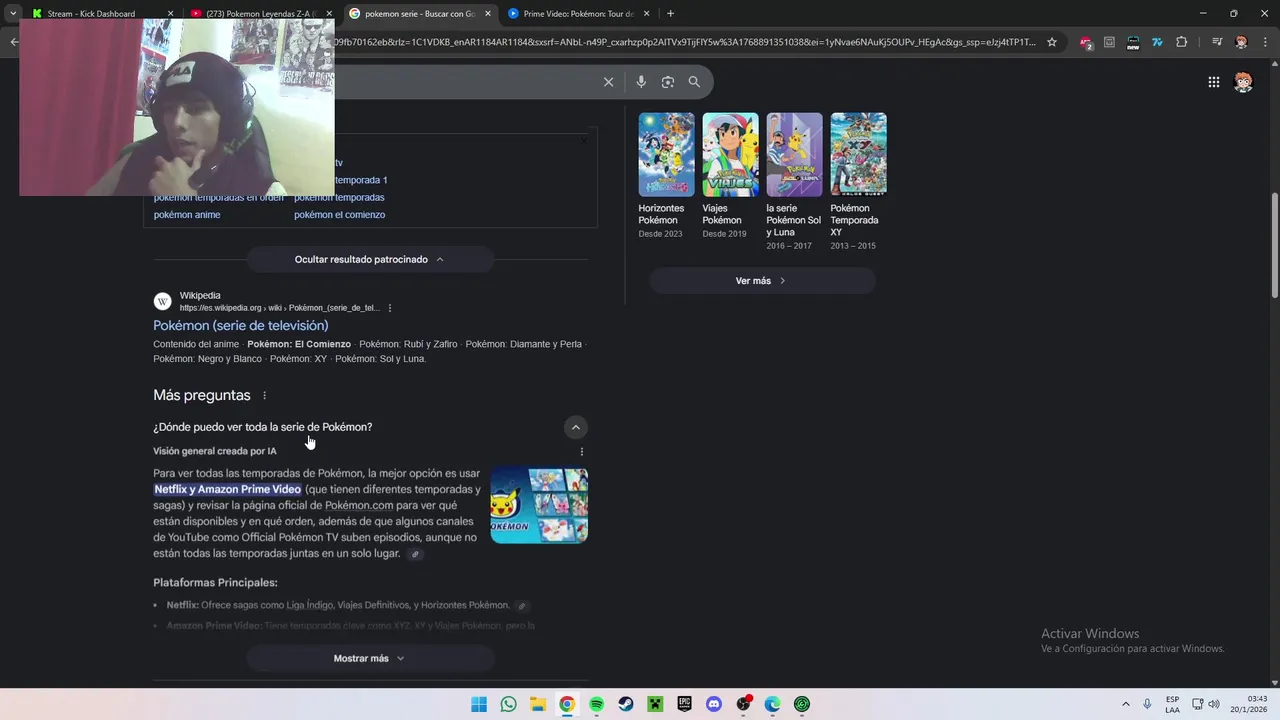Click the Wikipedia site name above the result
This screenshot has height=720, width=1280.
tap(200, 296)
